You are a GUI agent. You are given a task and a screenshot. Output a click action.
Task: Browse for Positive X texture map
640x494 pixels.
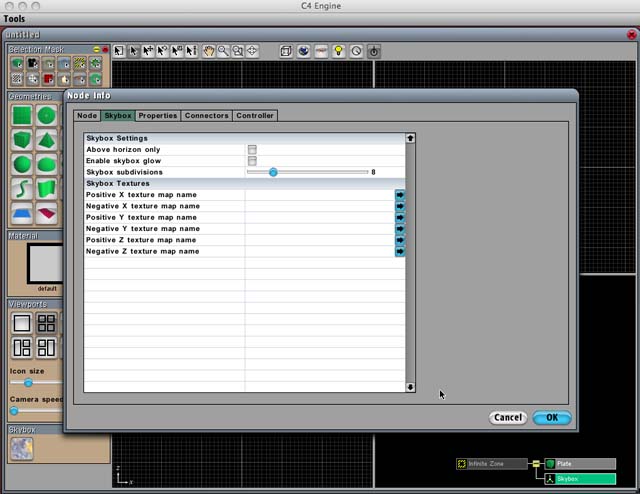click(x=400, y=195)
